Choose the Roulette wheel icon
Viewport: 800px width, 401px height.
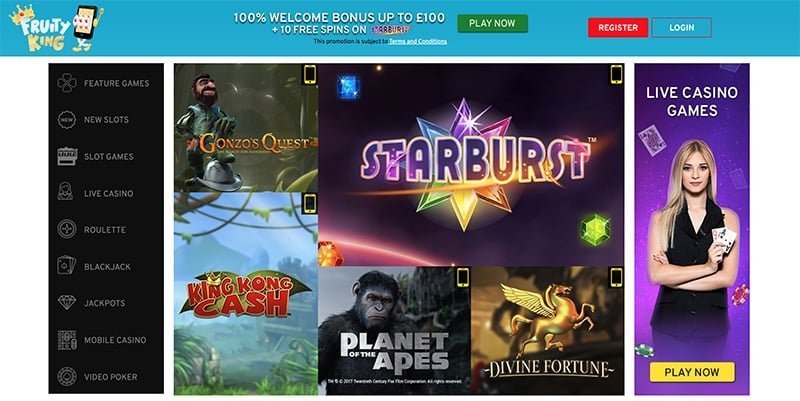point(67,229)
